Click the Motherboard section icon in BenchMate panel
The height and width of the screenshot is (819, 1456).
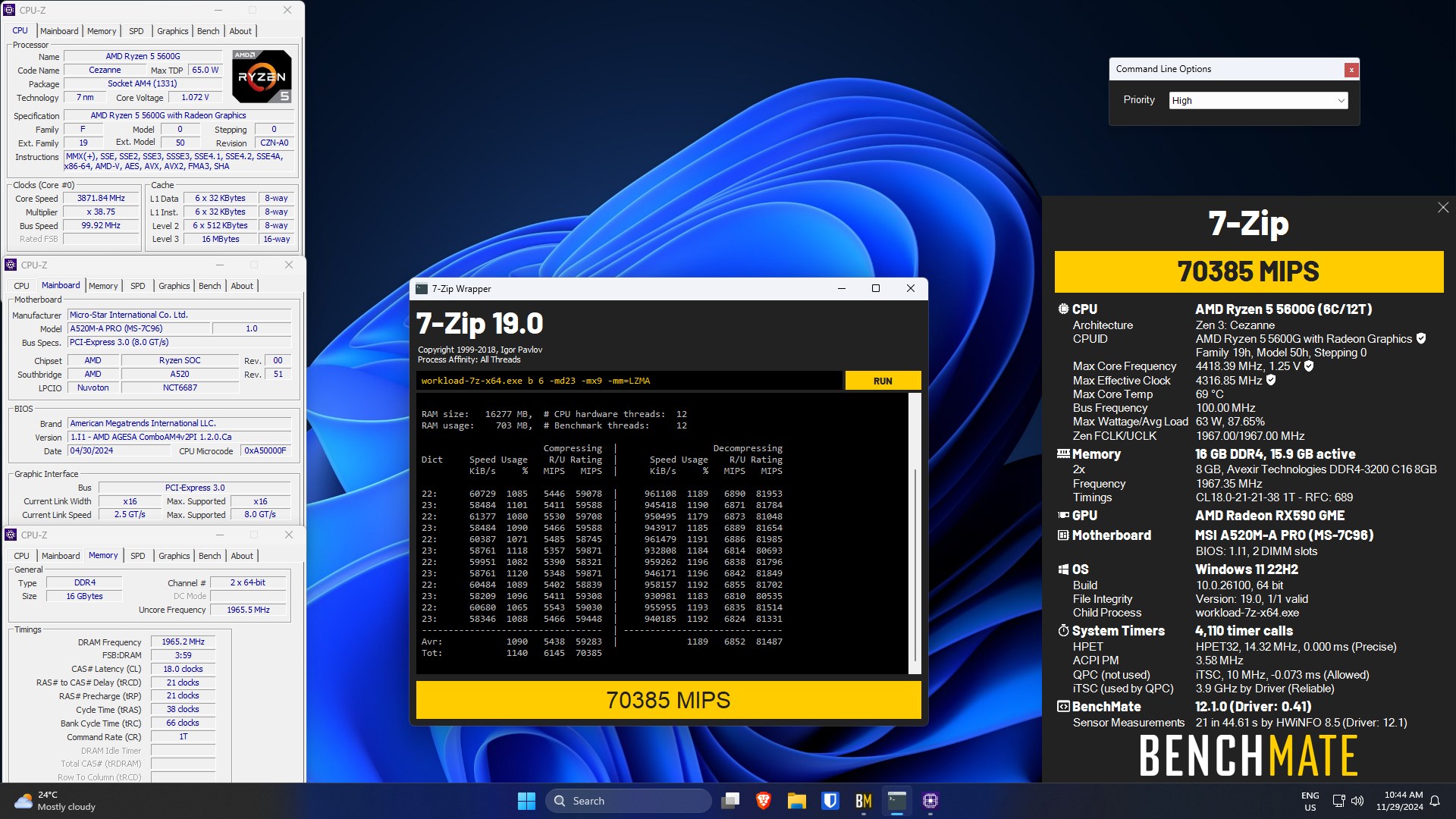(x=1063, y=535)
